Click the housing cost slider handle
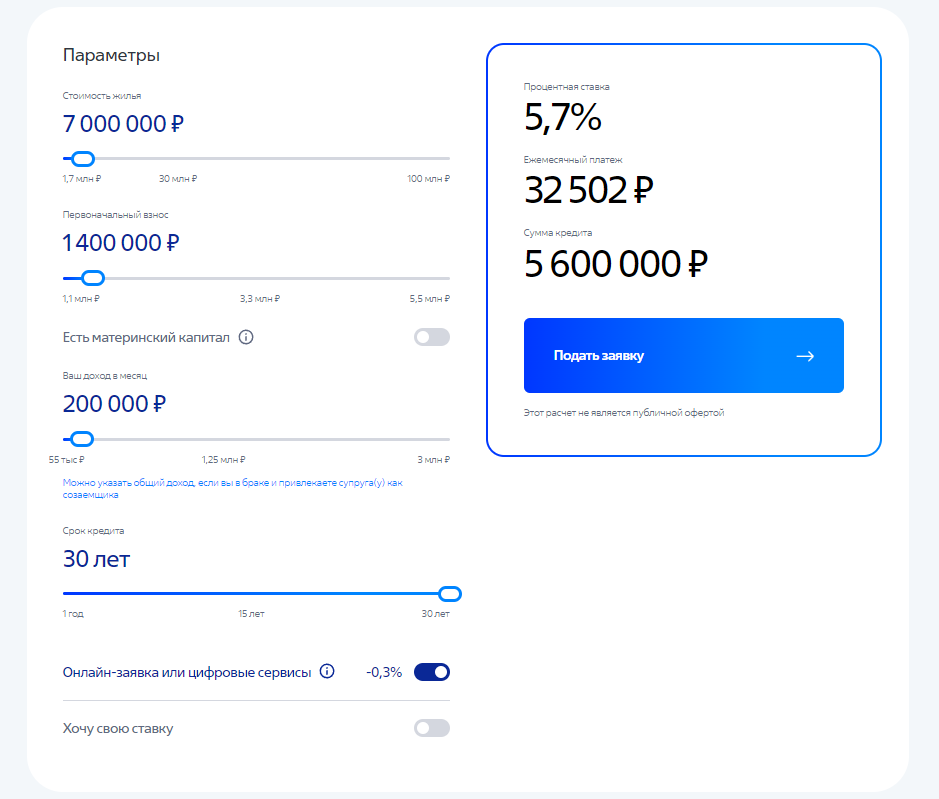Image resolution: width=939 pixels, height=799 pixels. 83,159
